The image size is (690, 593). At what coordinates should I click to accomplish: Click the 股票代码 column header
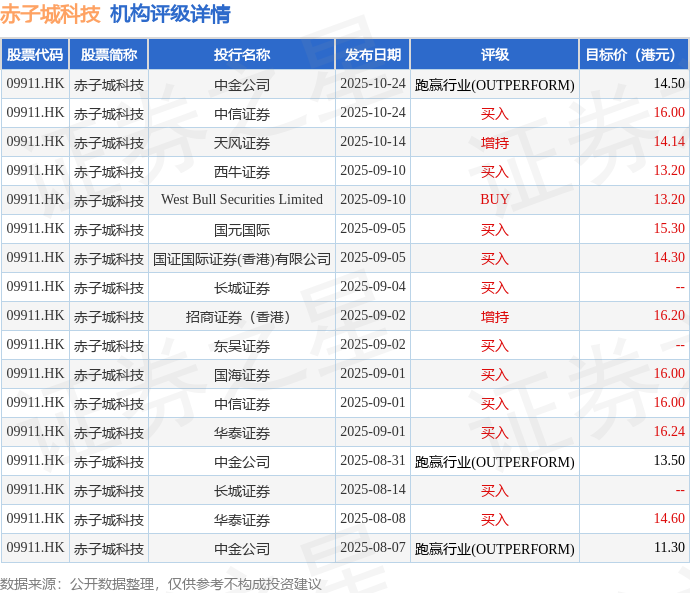pos(35,55)
